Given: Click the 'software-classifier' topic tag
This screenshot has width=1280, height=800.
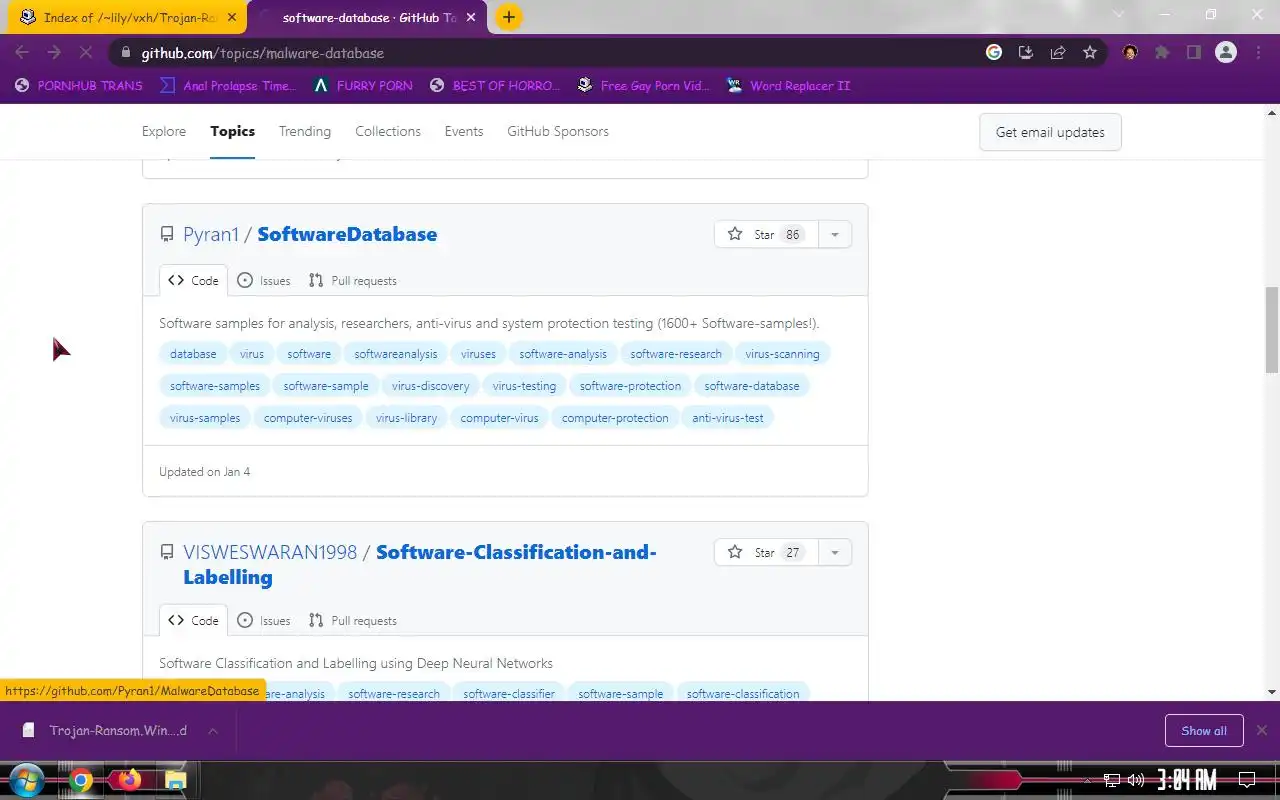Looking at the screenshot, I should click(509, 694).
